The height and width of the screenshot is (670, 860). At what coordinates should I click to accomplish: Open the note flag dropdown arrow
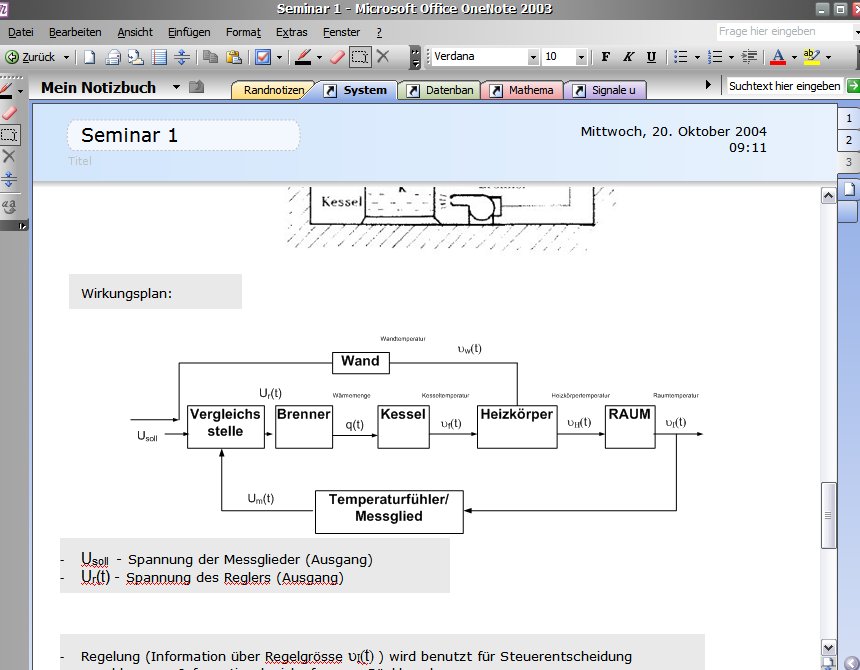tap(279, 57)
